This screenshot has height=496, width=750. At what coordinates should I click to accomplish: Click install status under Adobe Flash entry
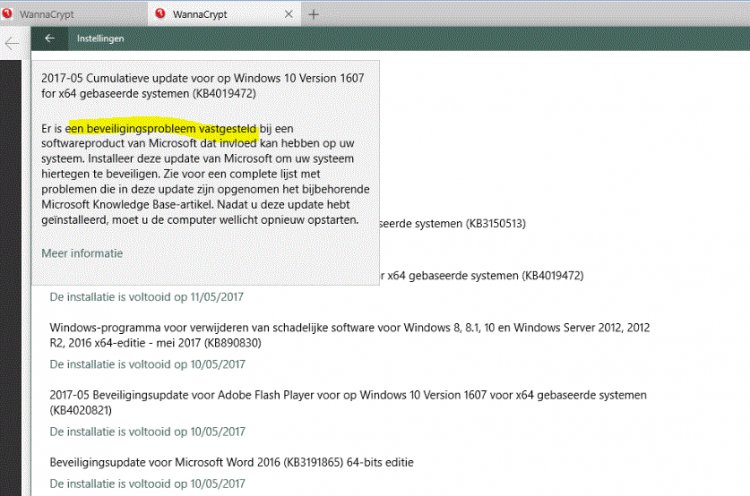tap(147, 432)
